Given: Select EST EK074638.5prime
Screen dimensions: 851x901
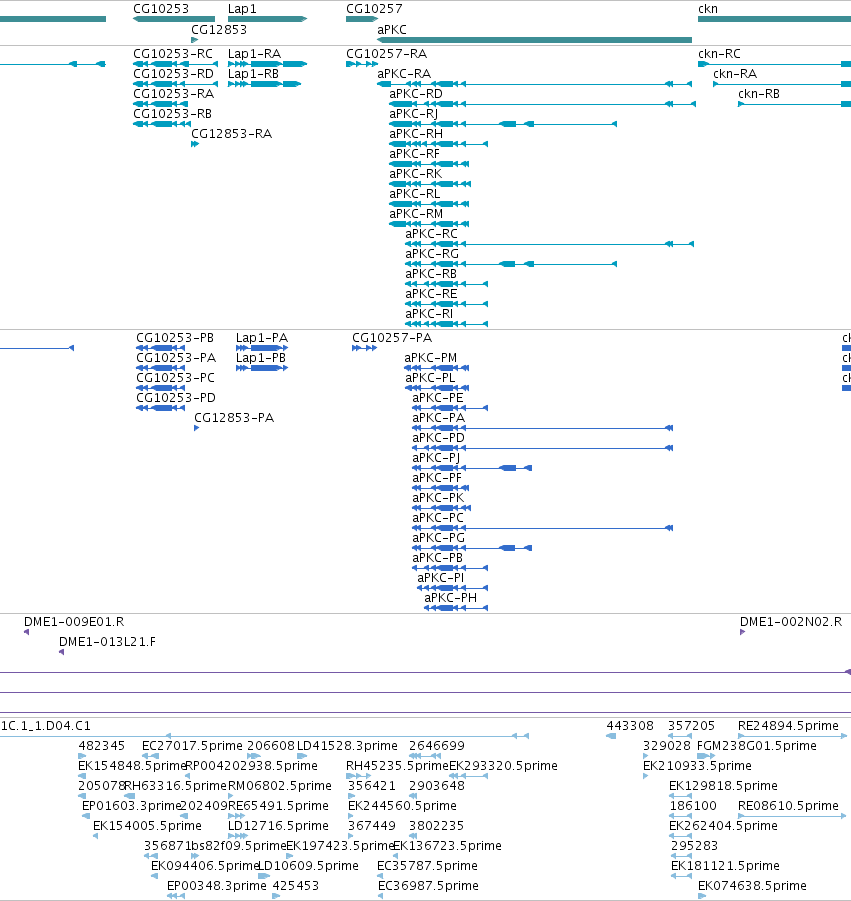Looking at the screenshot, I should coord(702,895).
